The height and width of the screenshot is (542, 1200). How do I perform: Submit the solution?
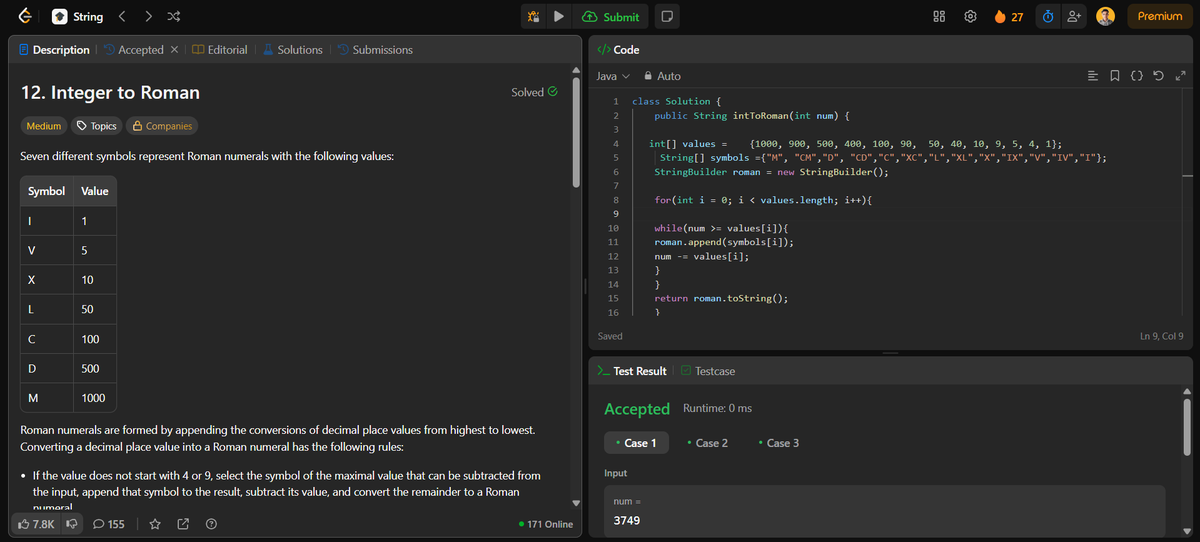(x=611, y=16)
